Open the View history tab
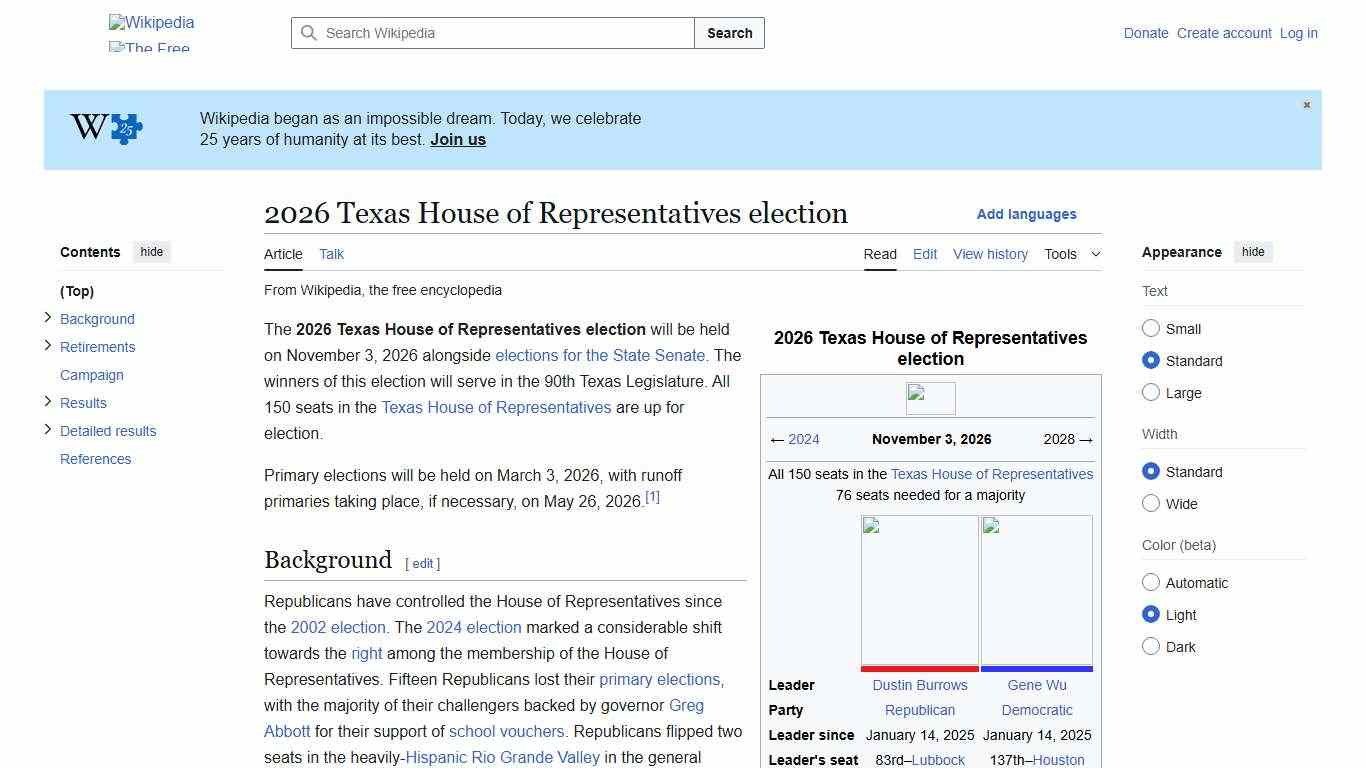 tap(990, 254)
